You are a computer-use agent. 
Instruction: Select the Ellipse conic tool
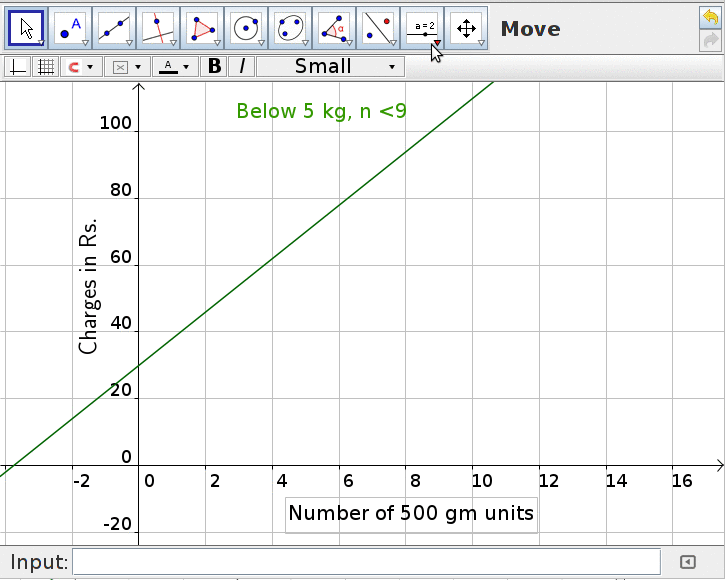pyautogui.click(x=290, y=28)
